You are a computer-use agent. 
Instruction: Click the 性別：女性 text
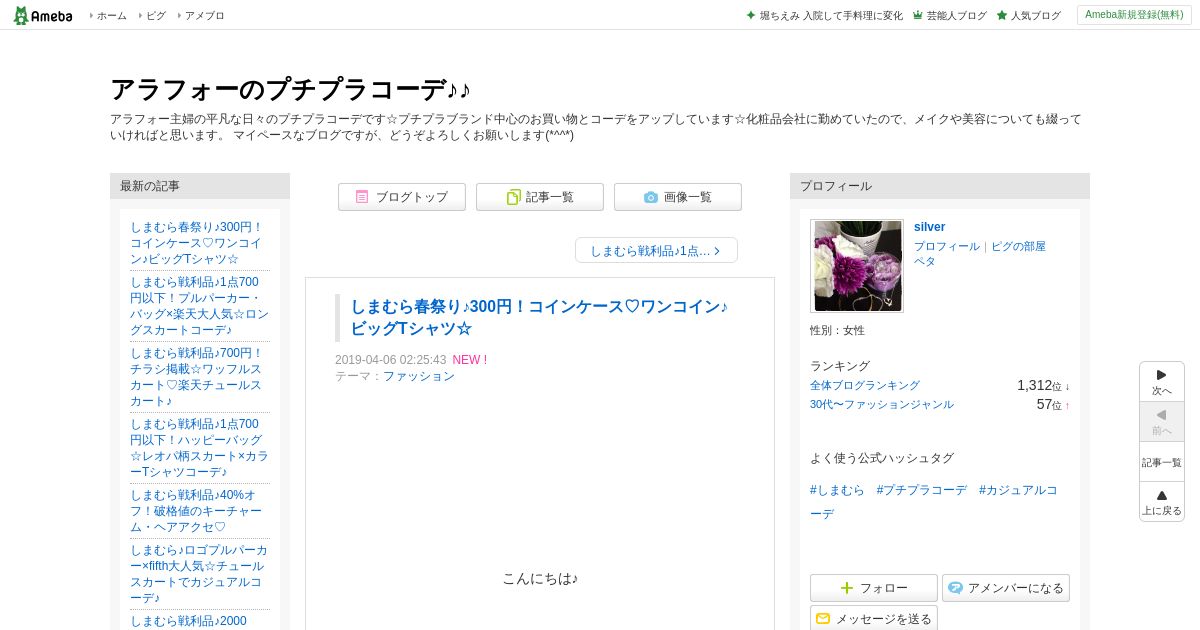click(x=837, y=330)
